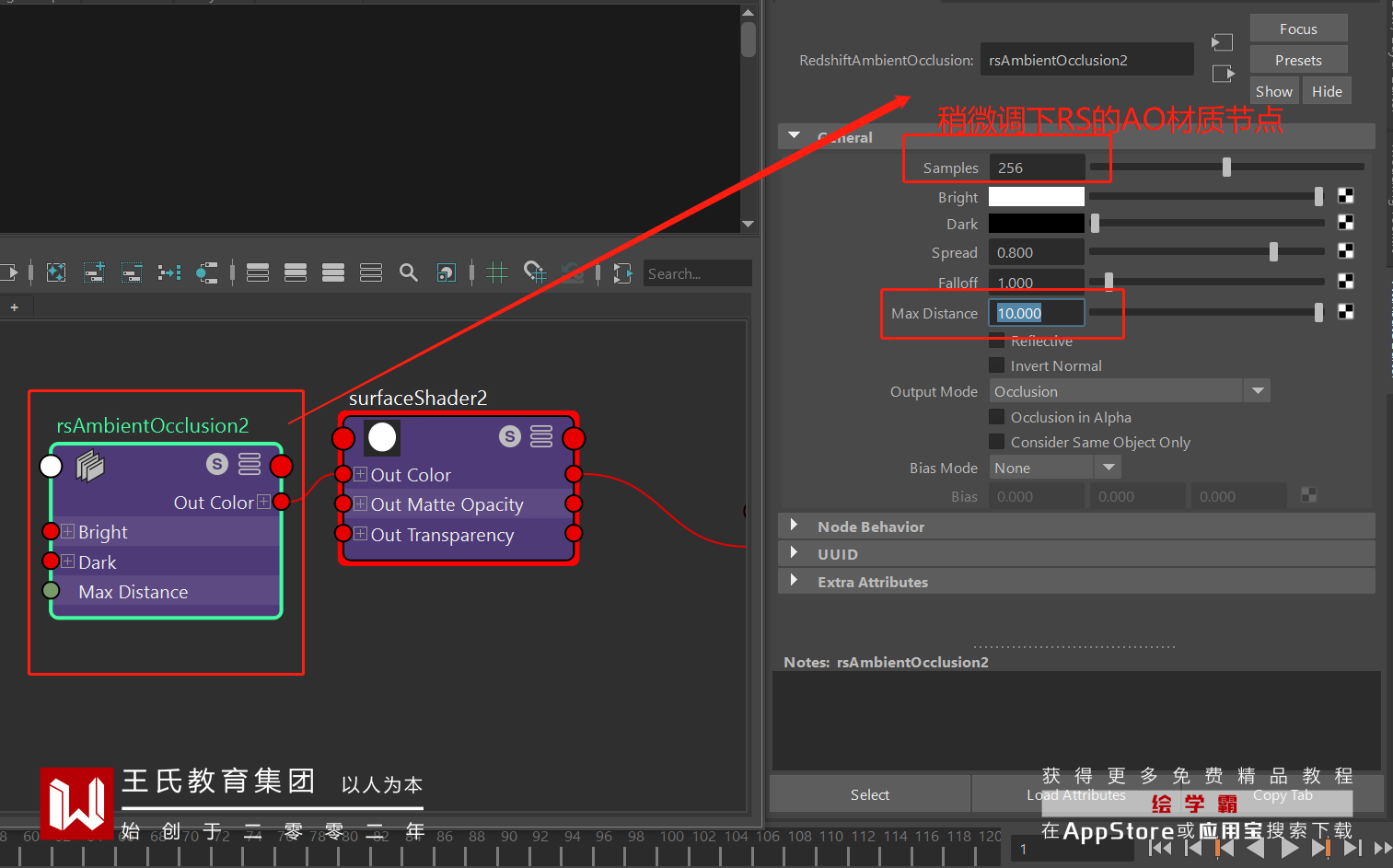The width and height of the screenshot is (1393, 868).
Task: Click the texture swatch icon on rsAmbientOcclusion2
Action: click(x=90, y=467)
